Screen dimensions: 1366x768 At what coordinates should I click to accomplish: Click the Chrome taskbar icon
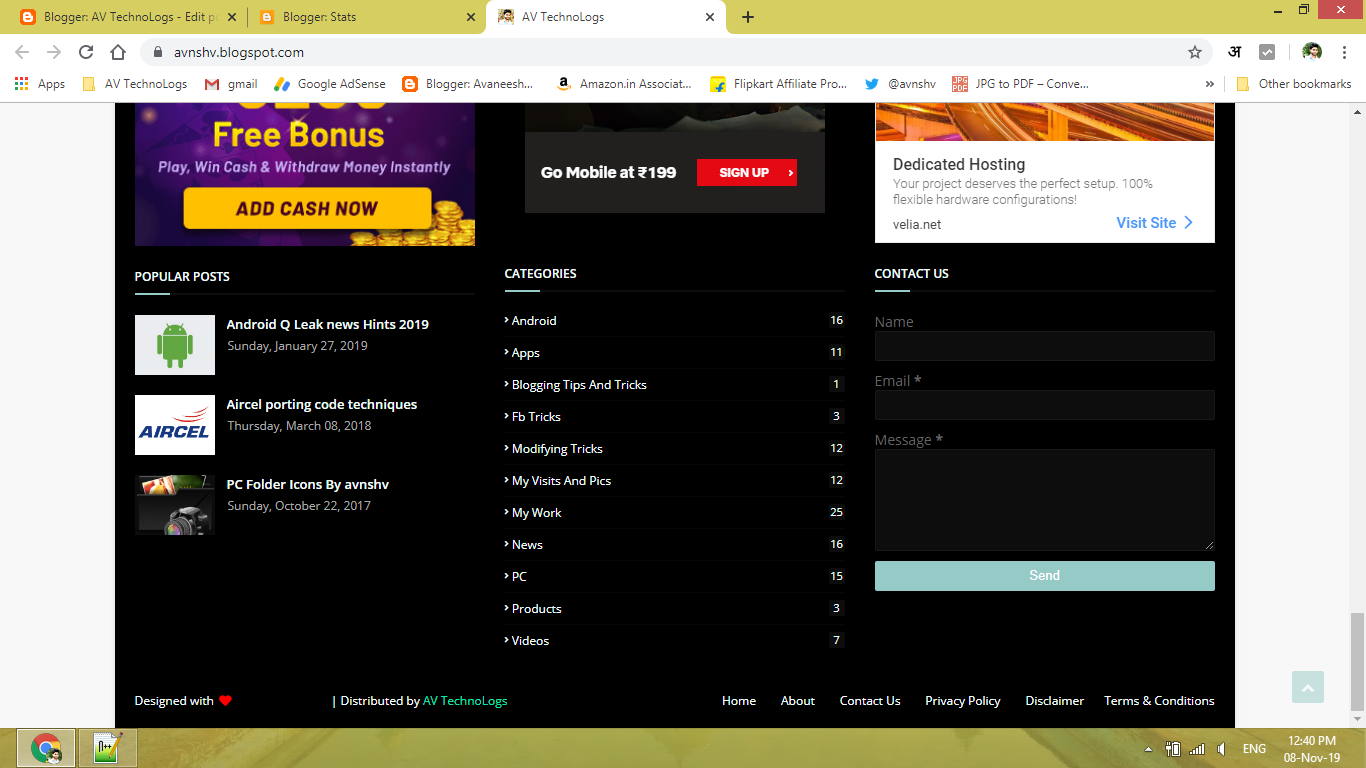coord(45,748)
